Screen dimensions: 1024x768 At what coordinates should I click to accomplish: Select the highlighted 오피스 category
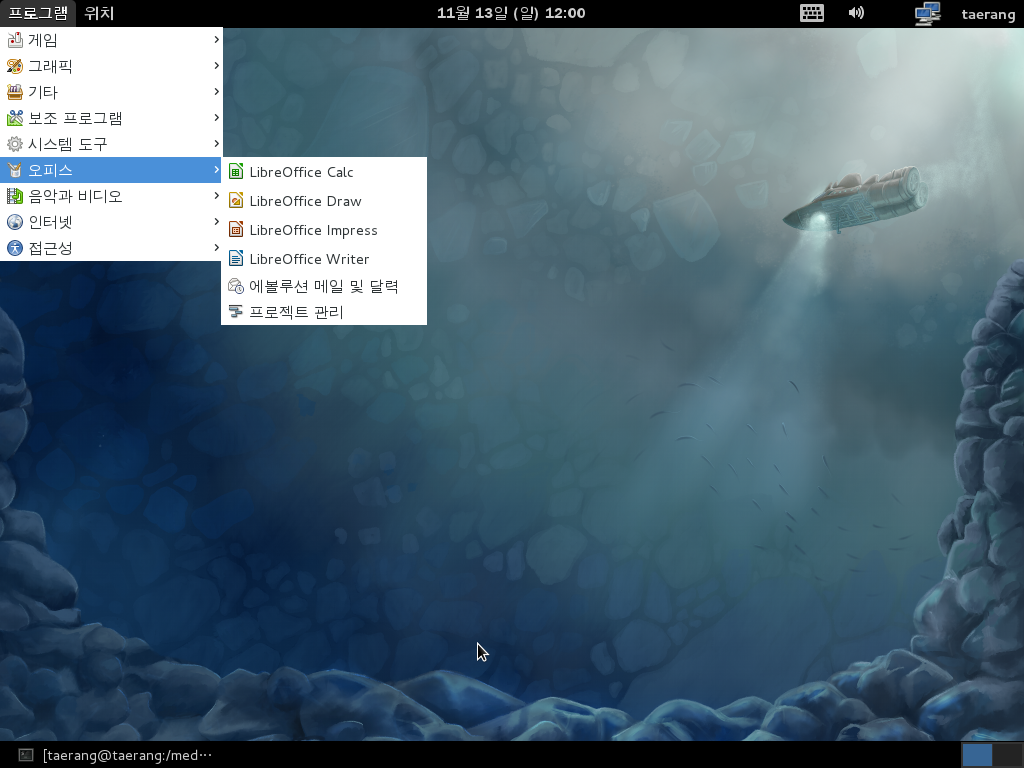pyautogui.click(x=111, y=170)
